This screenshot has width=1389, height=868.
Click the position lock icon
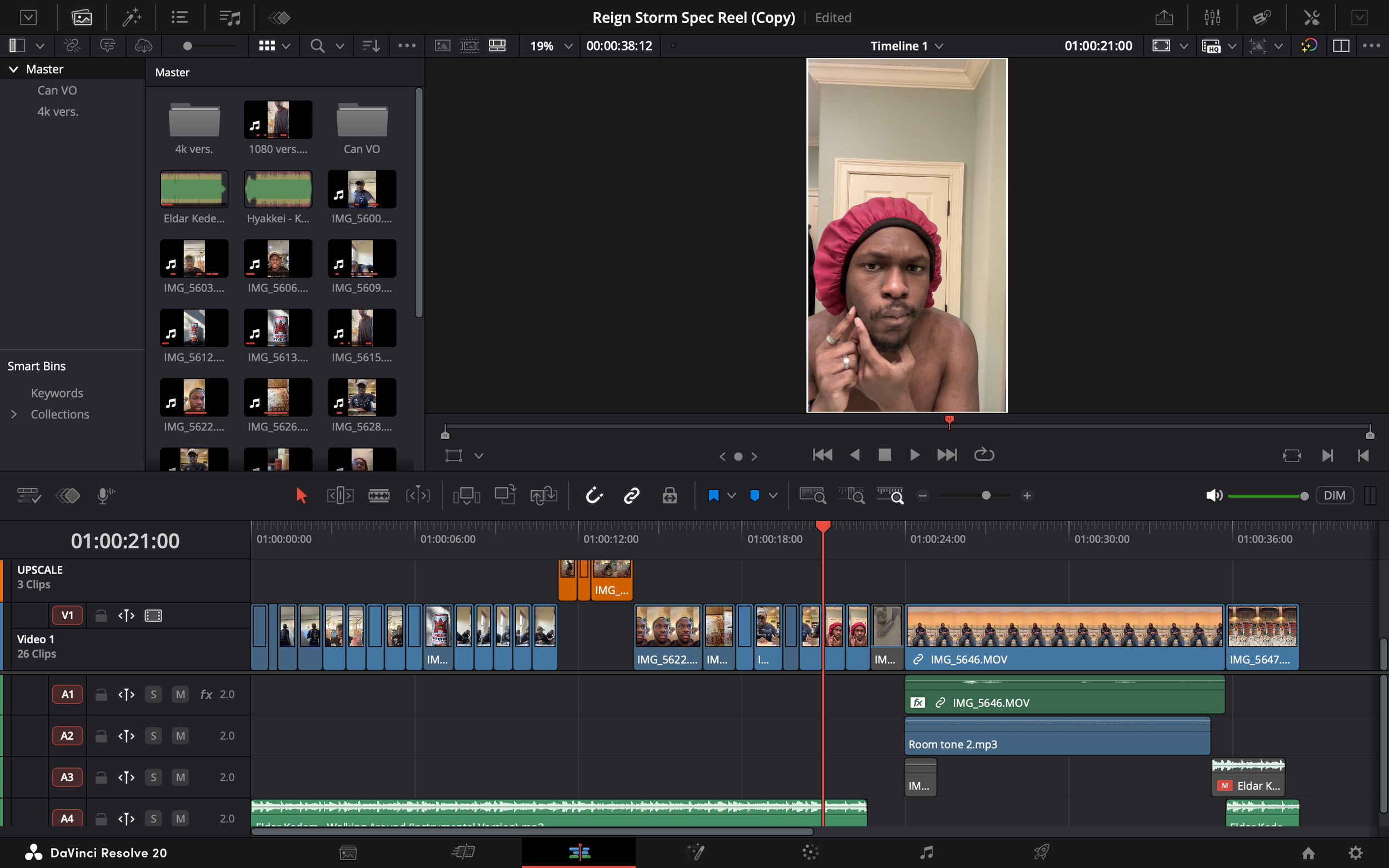669,495
